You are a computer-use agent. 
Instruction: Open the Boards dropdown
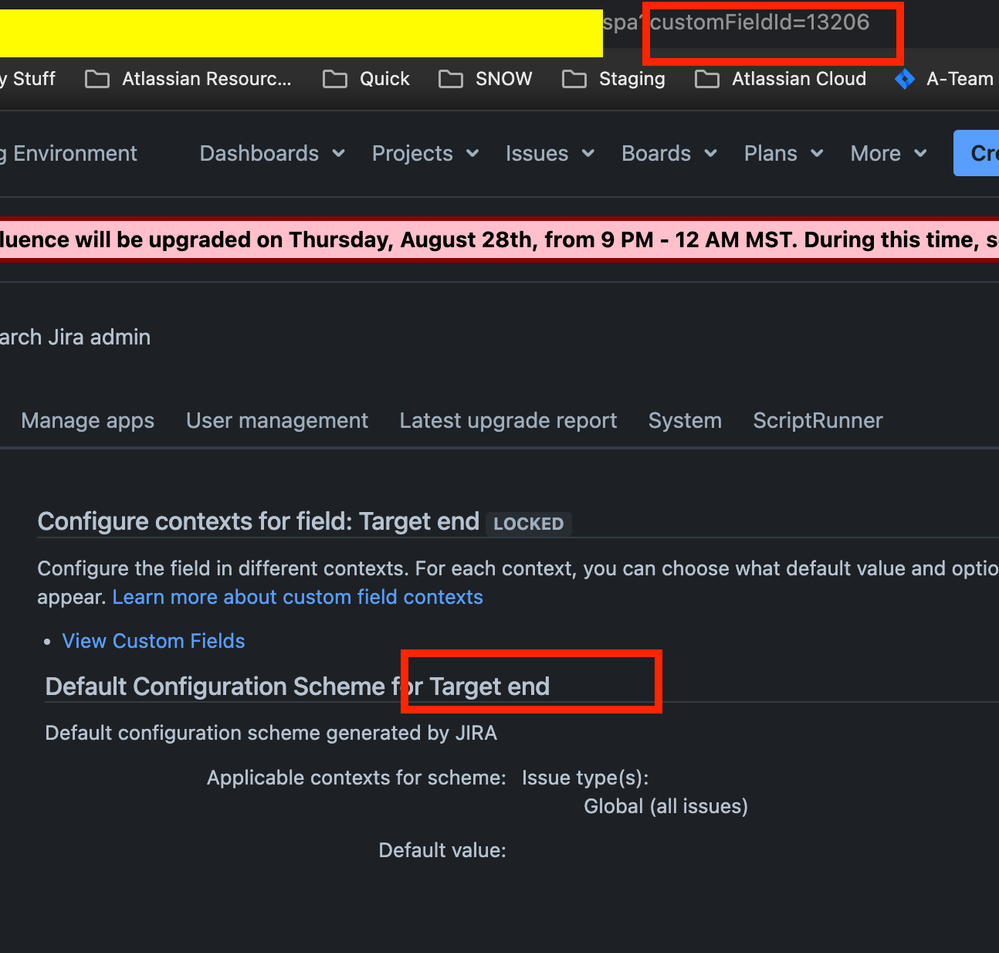click(668, 153)
